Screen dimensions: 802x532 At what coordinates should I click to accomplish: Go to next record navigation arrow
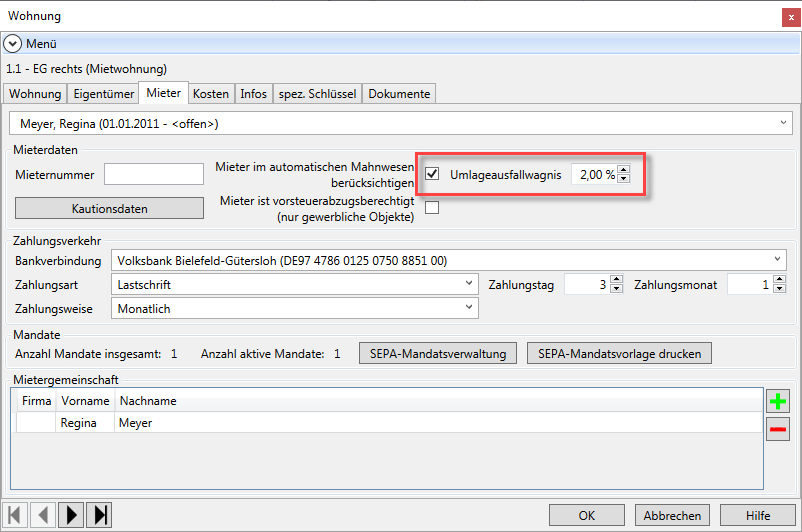pyautogui.click(x=72, y=515)
